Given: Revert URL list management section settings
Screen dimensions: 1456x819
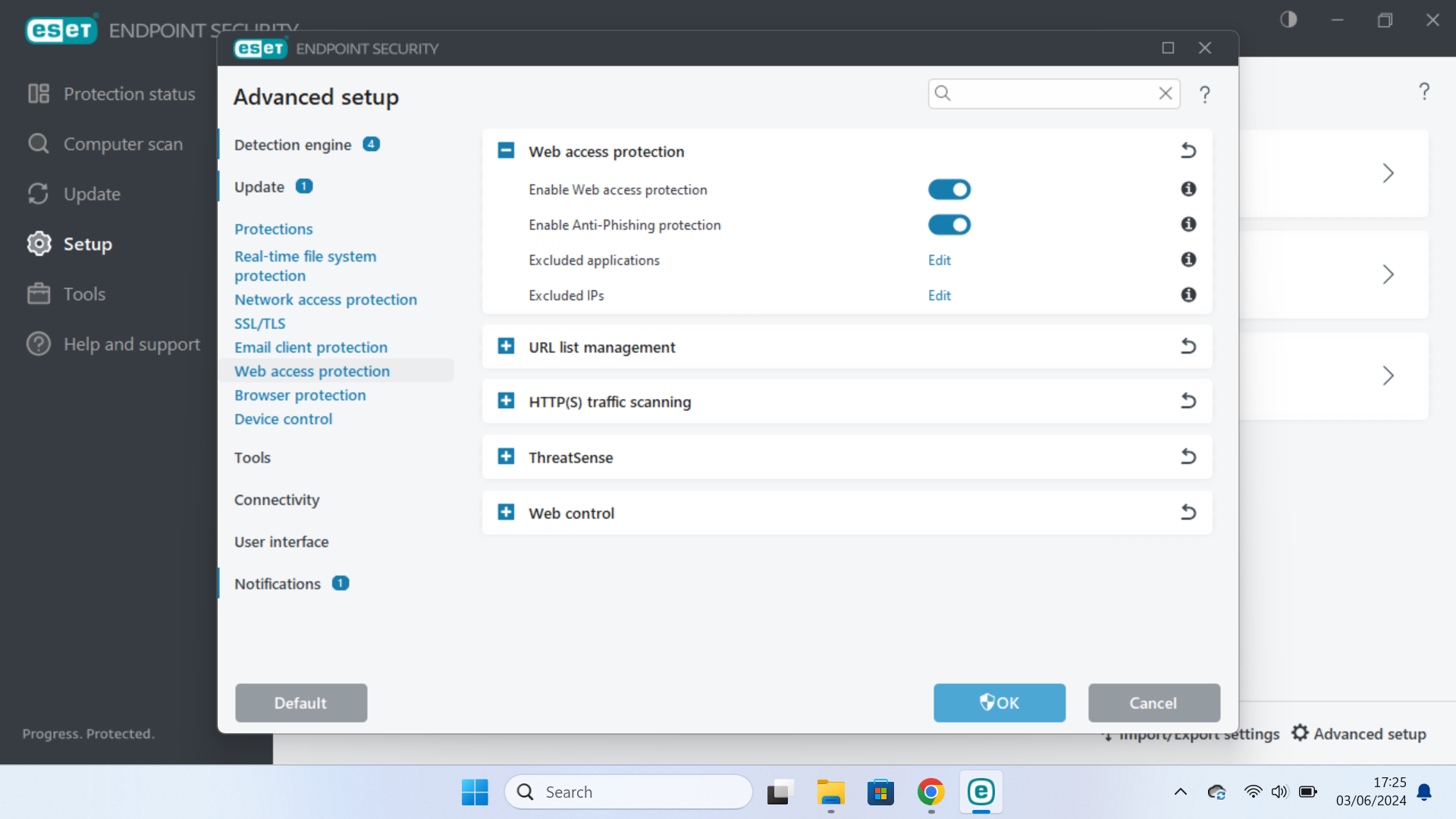Looking at the screenshot, I should tap(1188, 347).
